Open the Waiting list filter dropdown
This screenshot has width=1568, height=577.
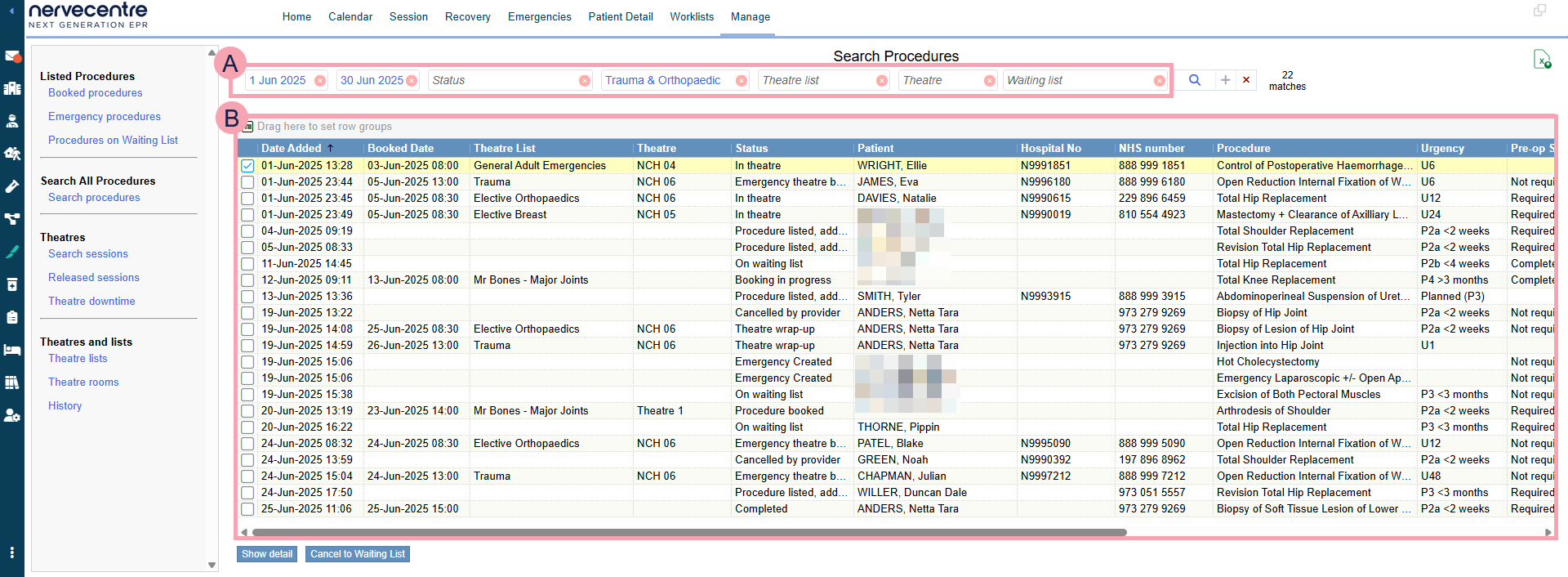click(x=1076, y=80)
